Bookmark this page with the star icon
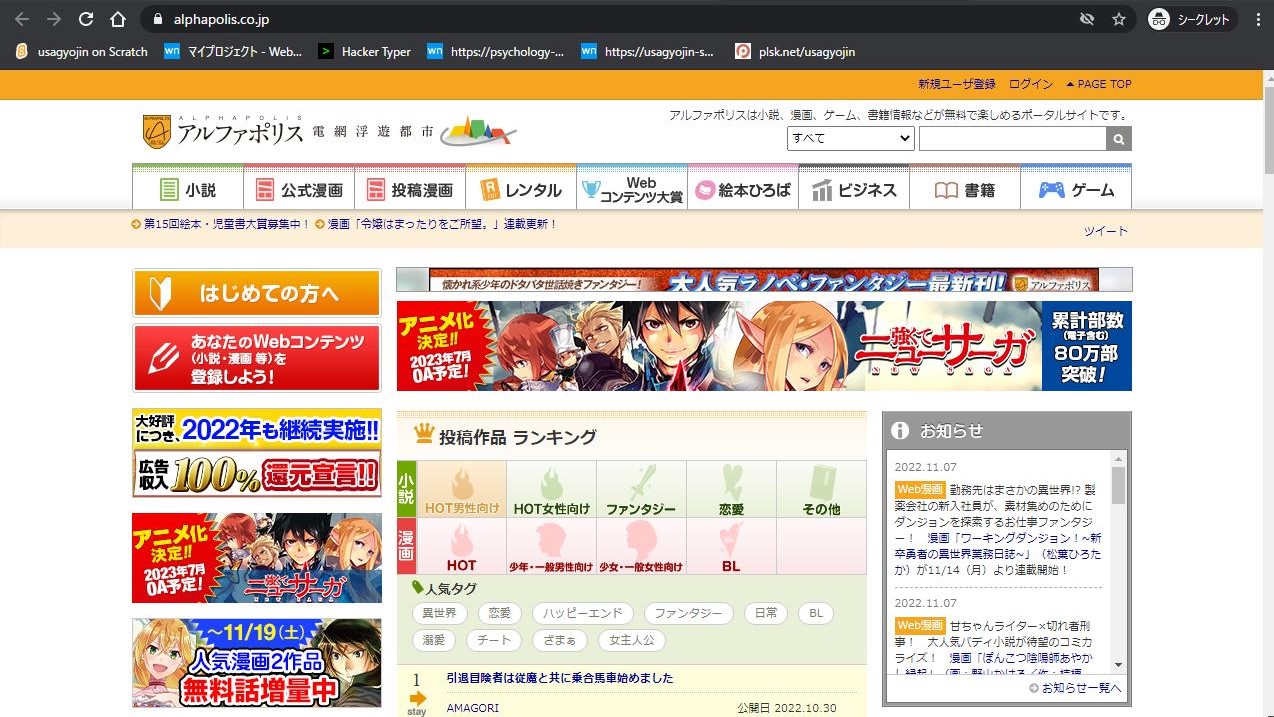This screenshot has width=1274, height=717. [x=1119, y=19]
